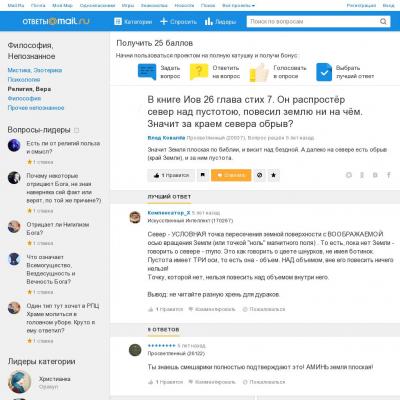
Task: Open the Психология category link
Action: 24,80
